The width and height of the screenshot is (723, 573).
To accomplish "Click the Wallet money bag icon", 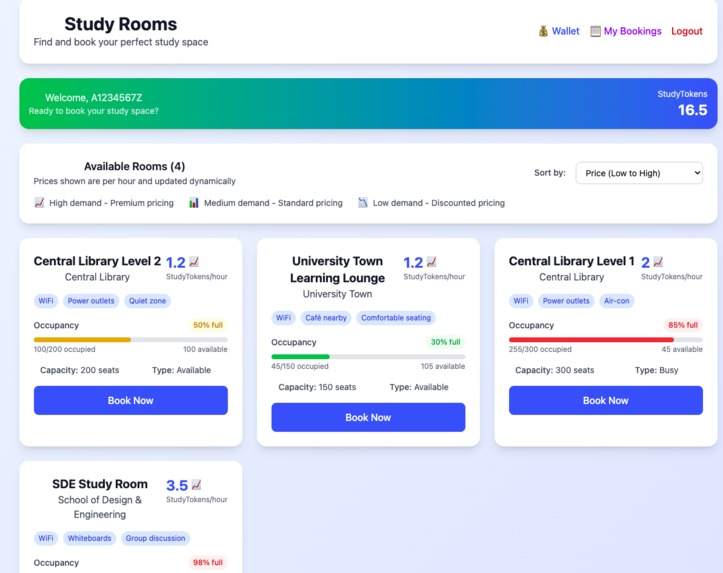I will 543,31.
